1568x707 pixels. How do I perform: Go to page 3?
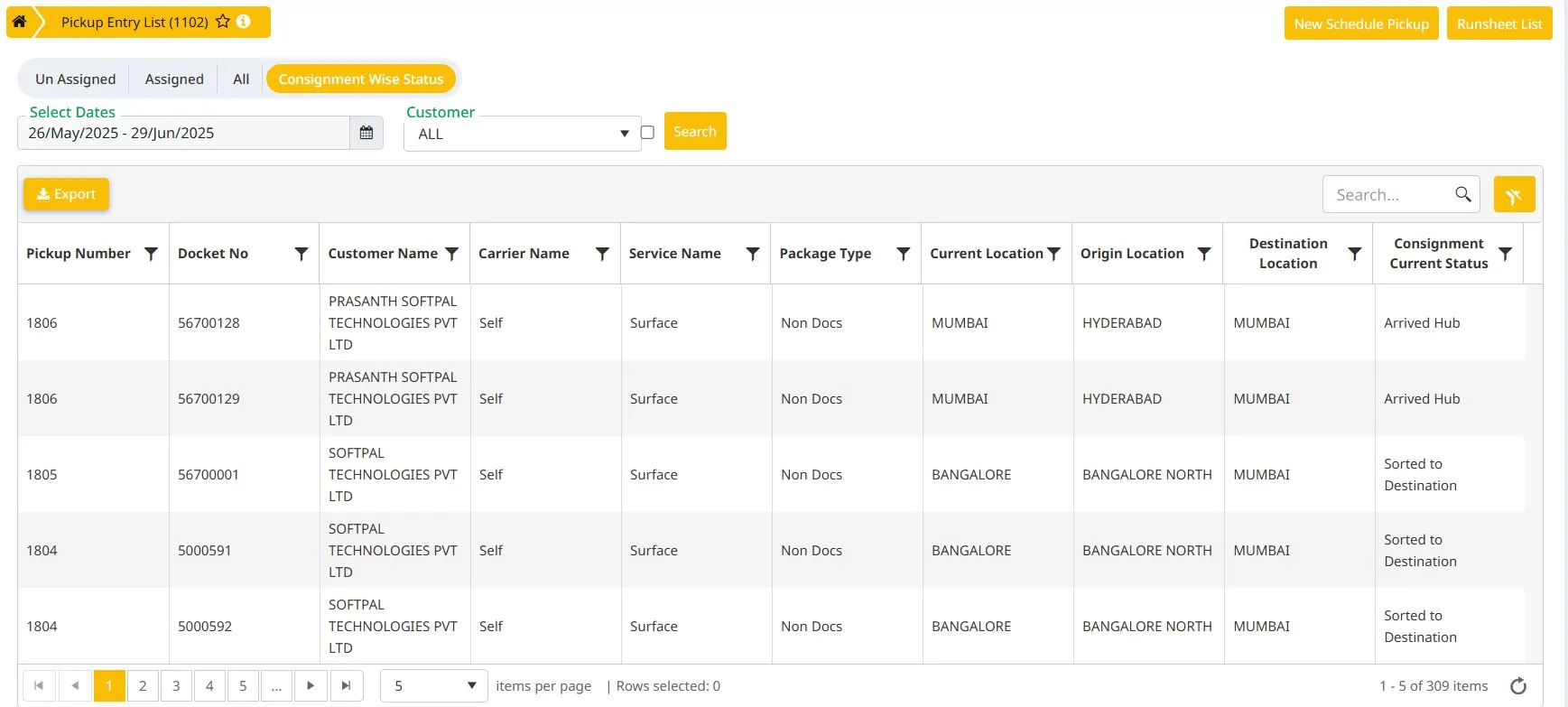click(176, 685)
